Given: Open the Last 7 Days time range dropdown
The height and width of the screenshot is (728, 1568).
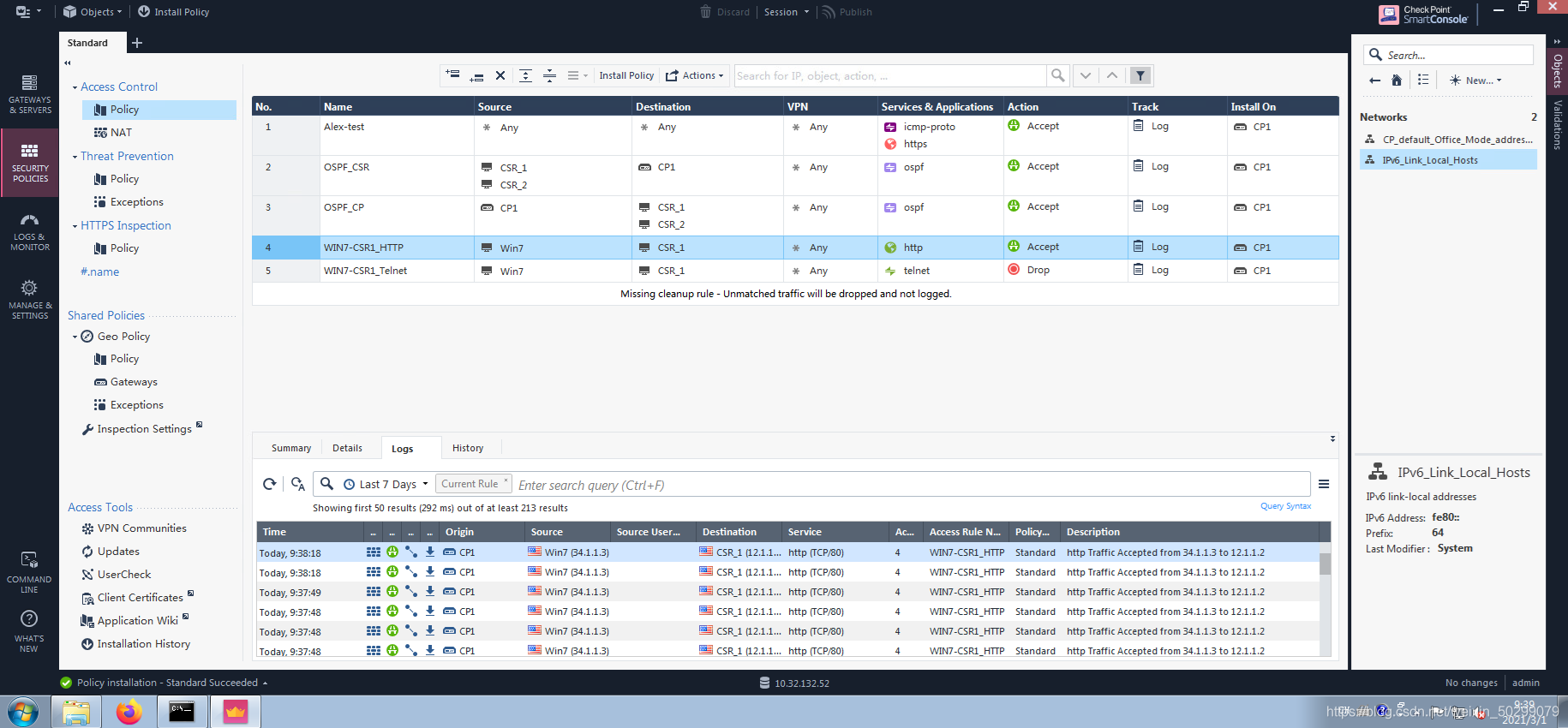Looking at the screenshot, I should point(386,484).
